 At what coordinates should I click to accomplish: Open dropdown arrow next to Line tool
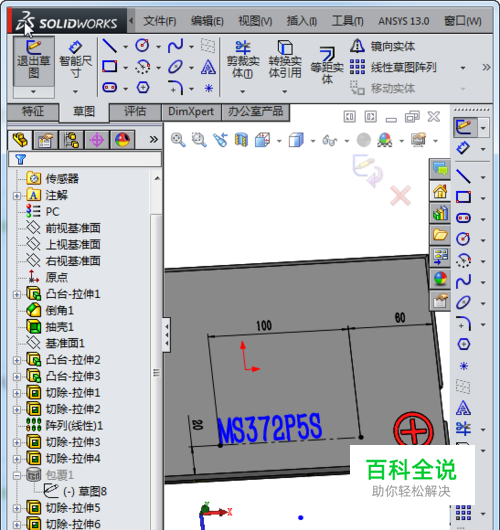(125, 47)
